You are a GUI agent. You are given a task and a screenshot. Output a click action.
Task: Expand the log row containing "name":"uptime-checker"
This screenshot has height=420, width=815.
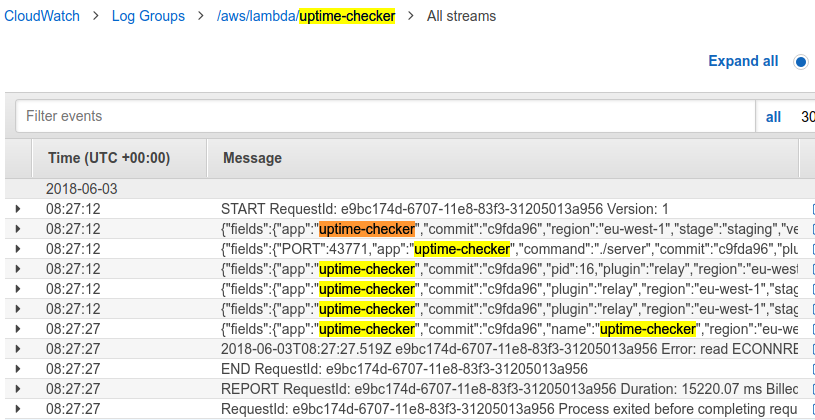pyautogui.click(x=18, y=329)
